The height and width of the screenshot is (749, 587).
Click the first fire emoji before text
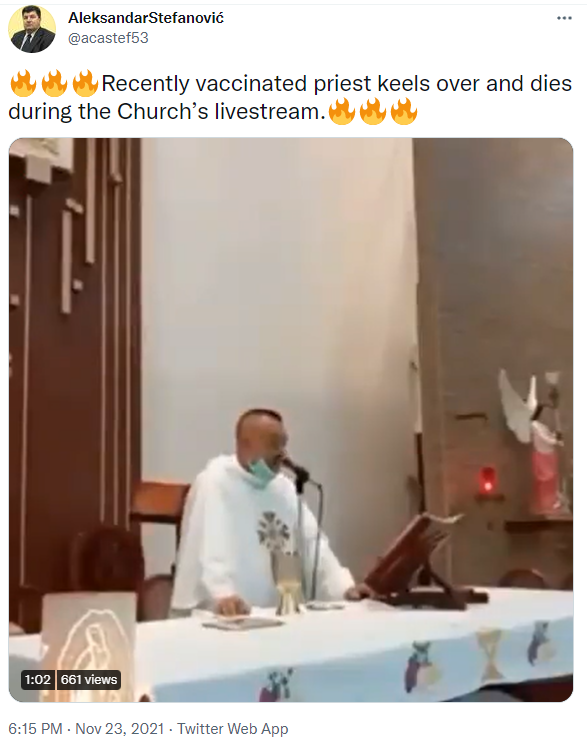(x=23, y=83)
